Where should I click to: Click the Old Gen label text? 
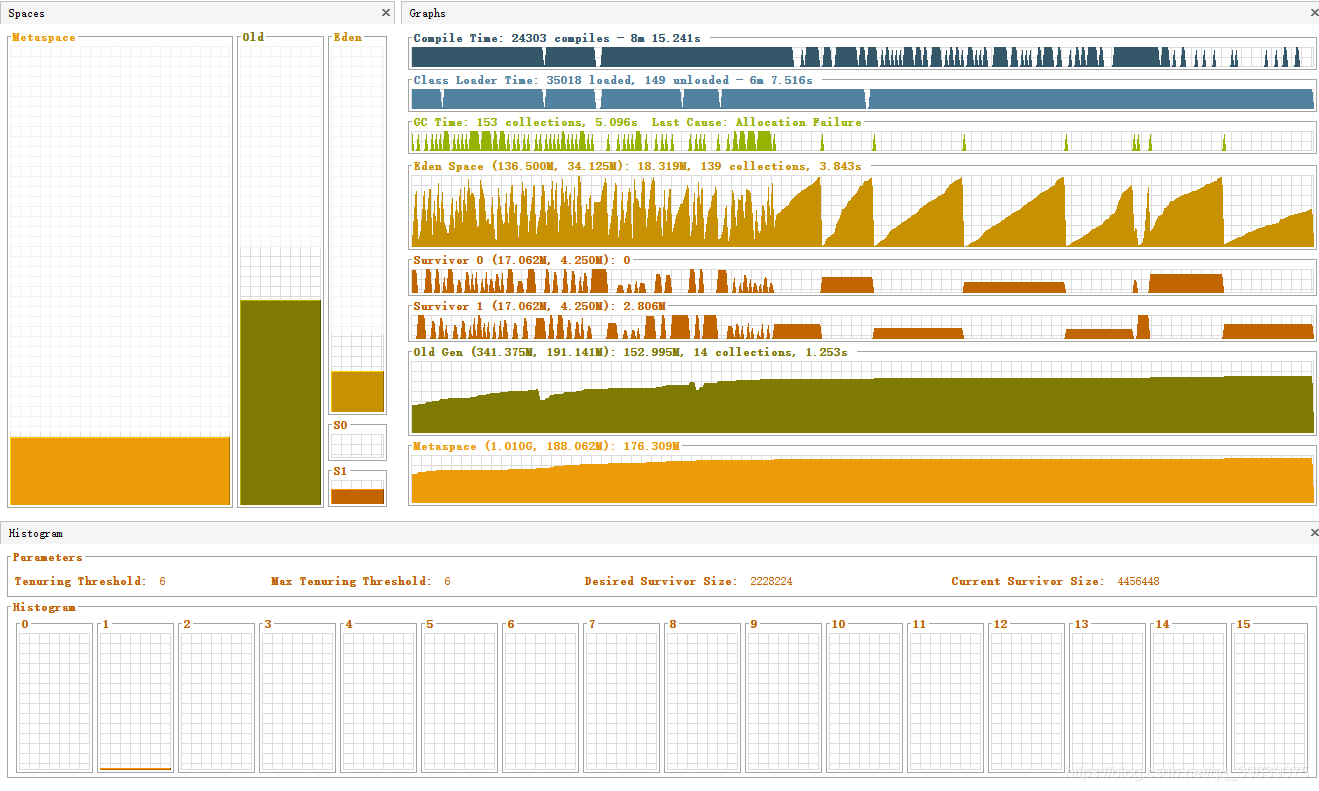click(630, 352)
